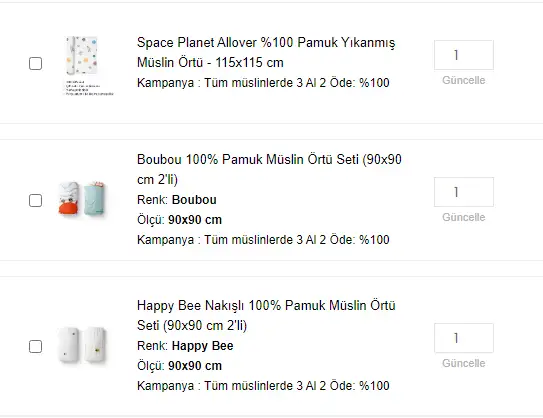Click the Boubou item's Kampanya line

pyautogui.click(x=263, y=240)
